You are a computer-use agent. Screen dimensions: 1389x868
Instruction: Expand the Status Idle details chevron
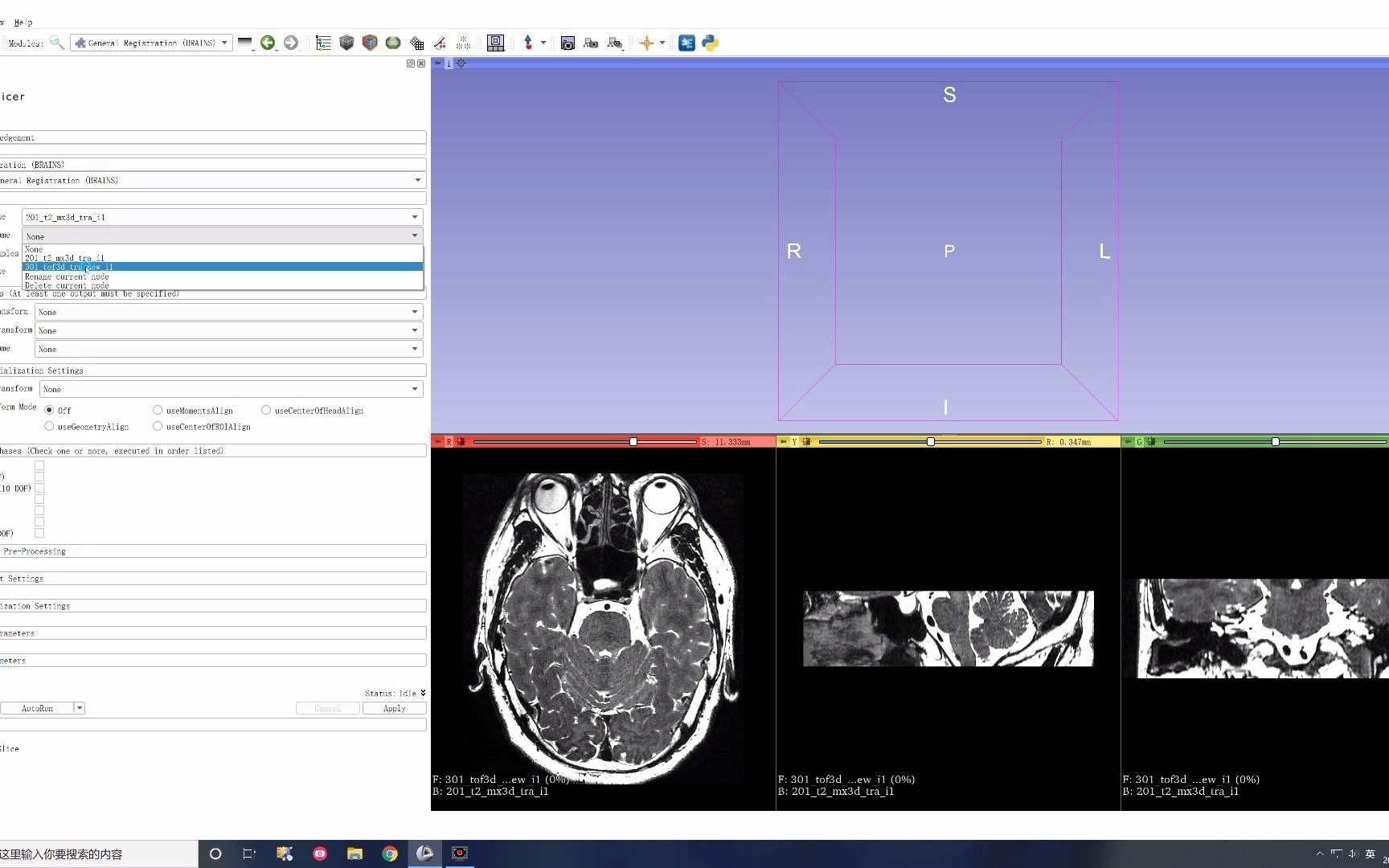(x=423, y=693)
